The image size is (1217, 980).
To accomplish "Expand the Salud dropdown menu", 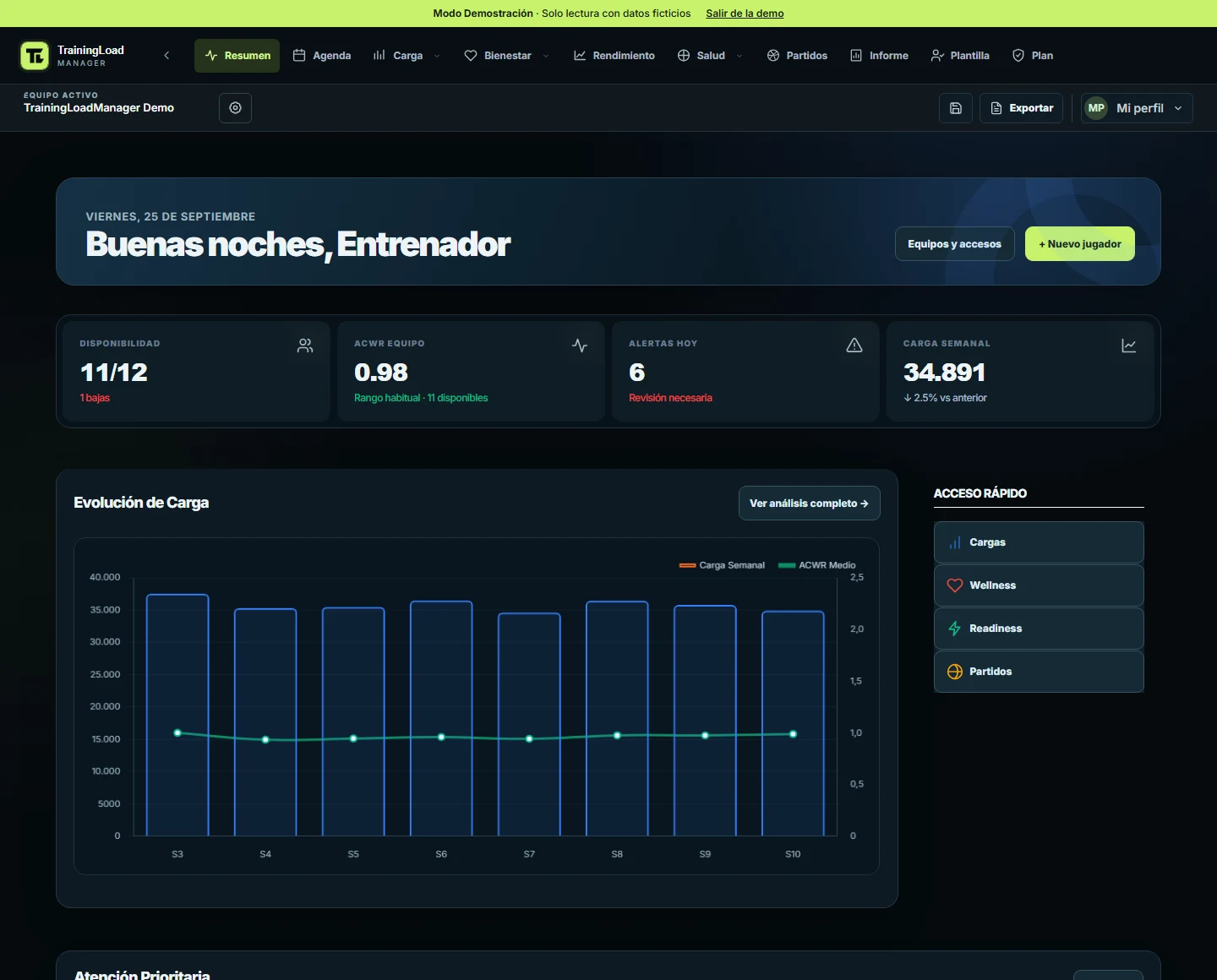I will (739, 56).
